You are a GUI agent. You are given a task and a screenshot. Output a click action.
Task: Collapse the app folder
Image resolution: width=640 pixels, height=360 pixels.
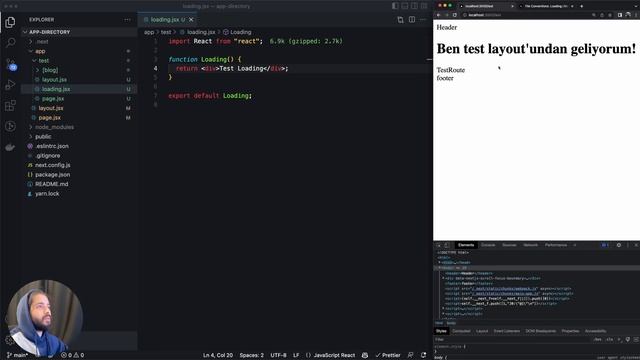click(79, 51)
